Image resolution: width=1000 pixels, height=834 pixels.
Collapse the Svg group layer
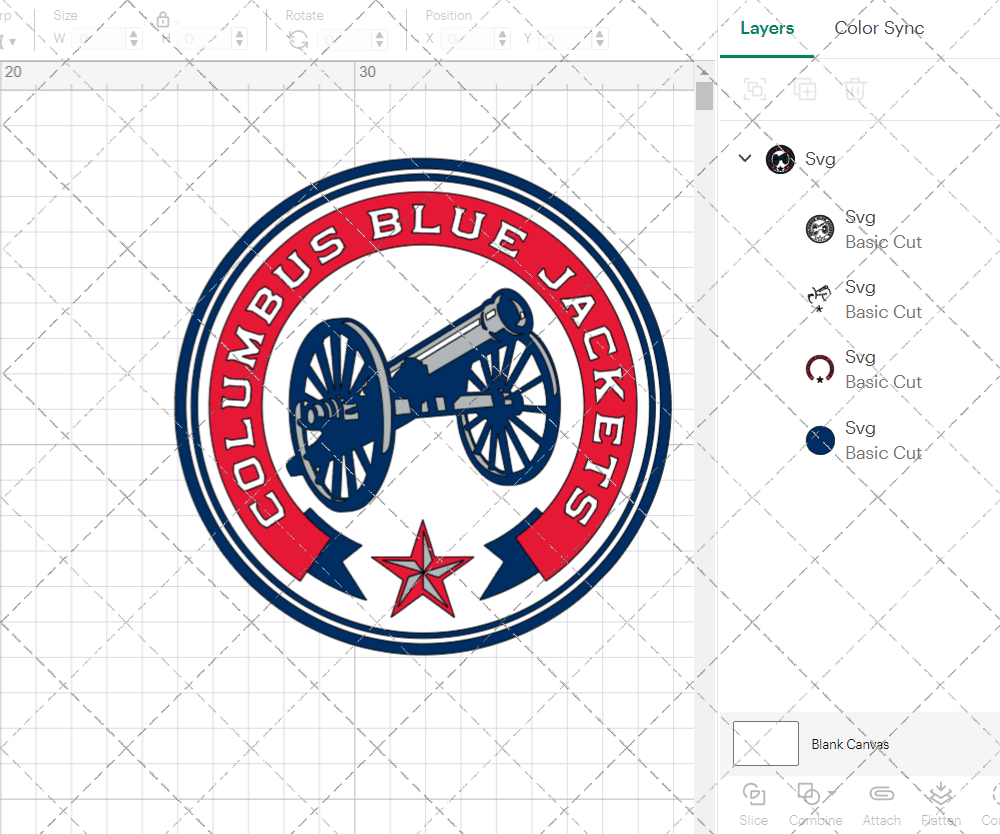pos(745,158)
